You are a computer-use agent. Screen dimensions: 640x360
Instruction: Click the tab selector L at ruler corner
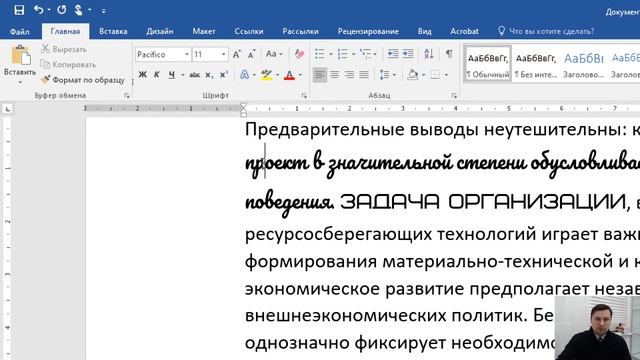pos(8,109)
